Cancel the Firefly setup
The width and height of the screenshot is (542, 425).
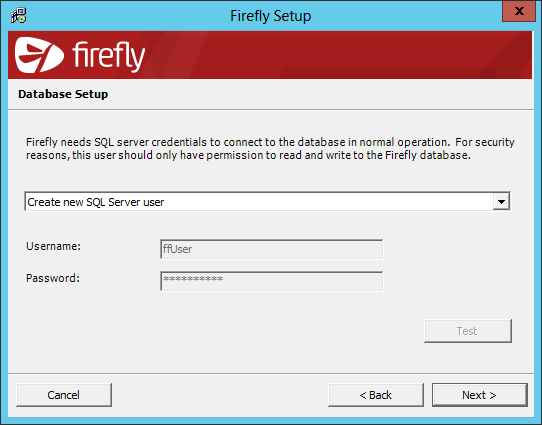point(64,395)
